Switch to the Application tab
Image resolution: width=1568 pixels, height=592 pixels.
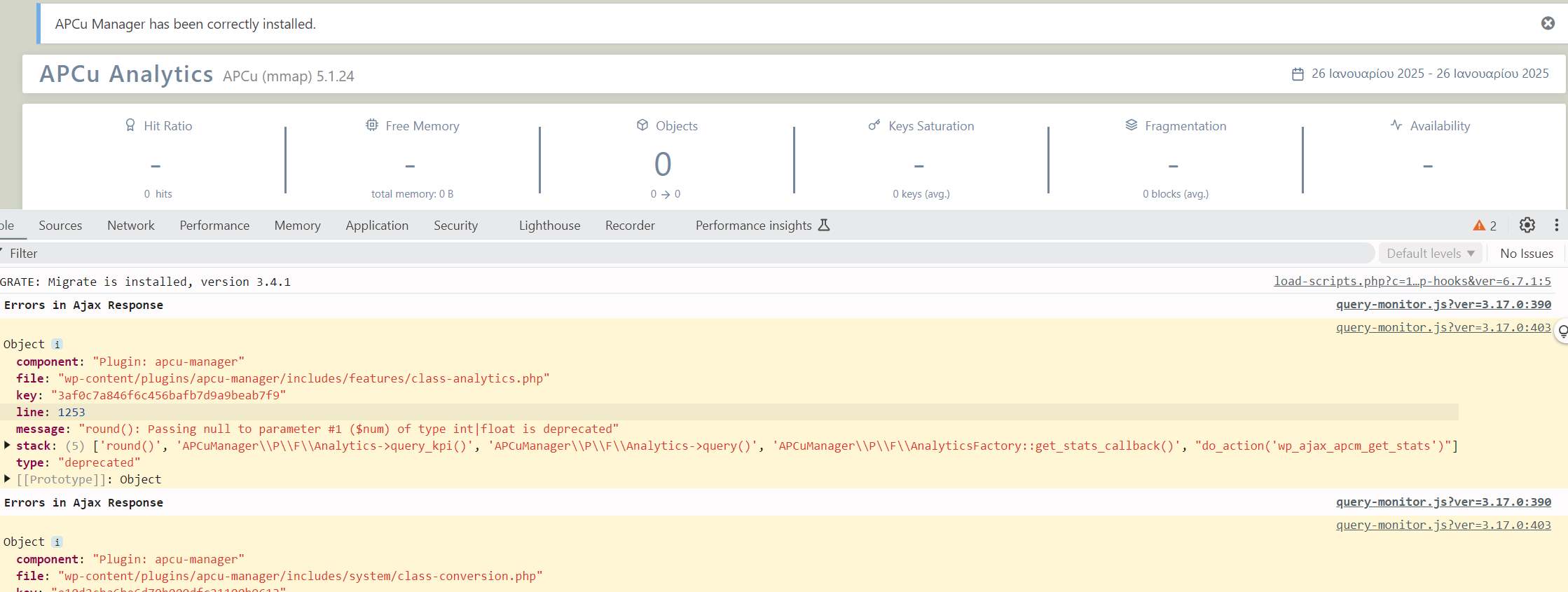(377, 225)
